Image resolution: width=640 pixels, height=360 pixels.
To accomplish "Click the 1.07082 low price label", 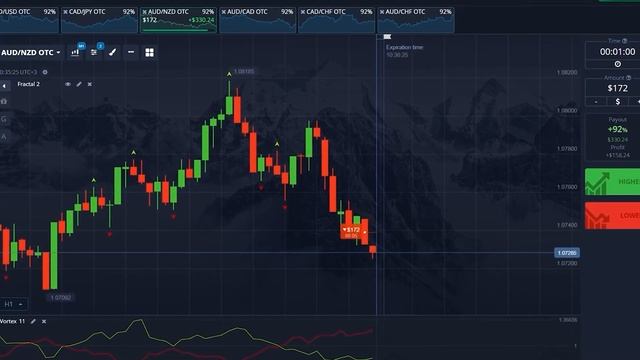I will (x=61, y=298).
